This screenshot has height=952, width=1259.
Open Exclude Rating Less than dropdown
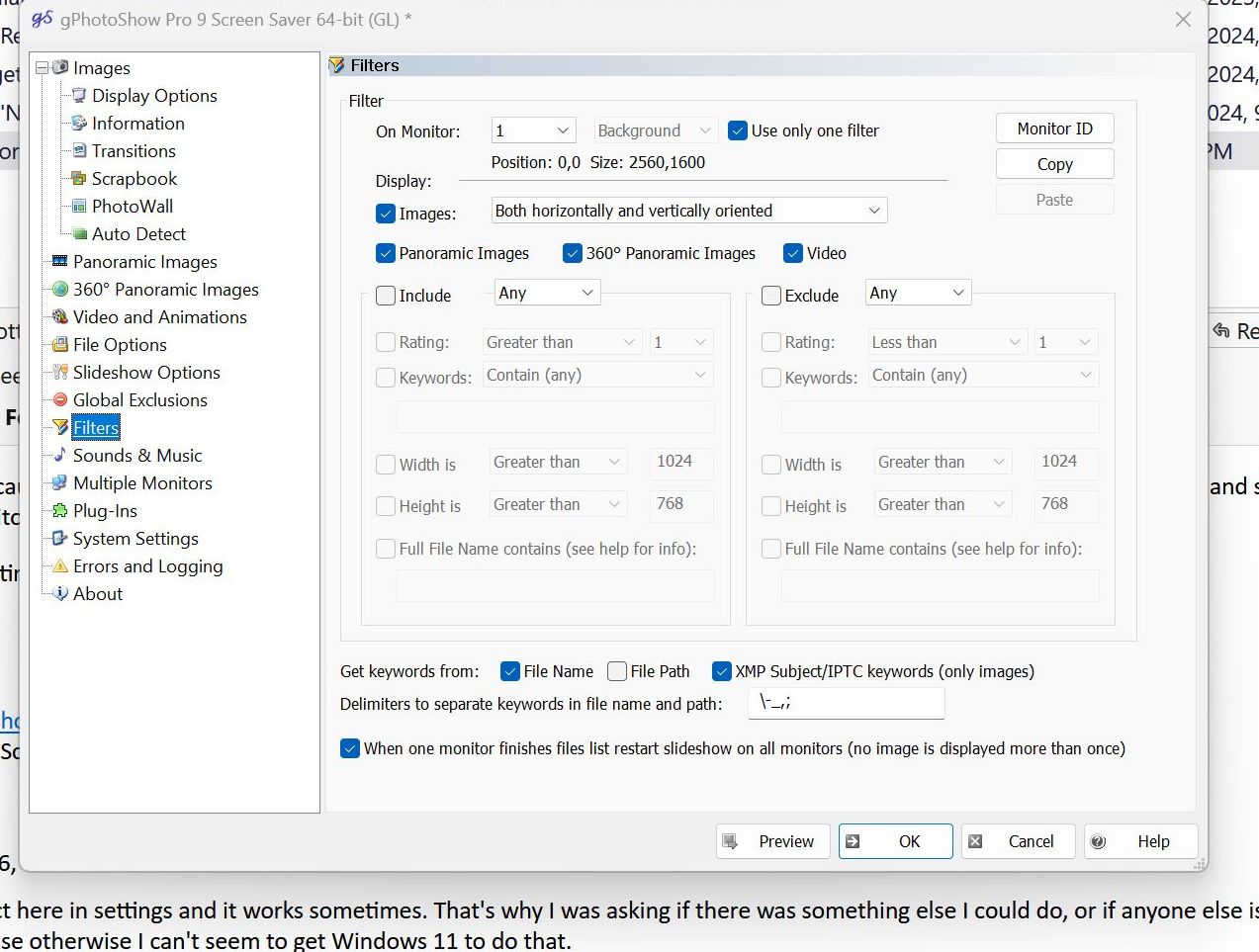[x=947, y=342]
